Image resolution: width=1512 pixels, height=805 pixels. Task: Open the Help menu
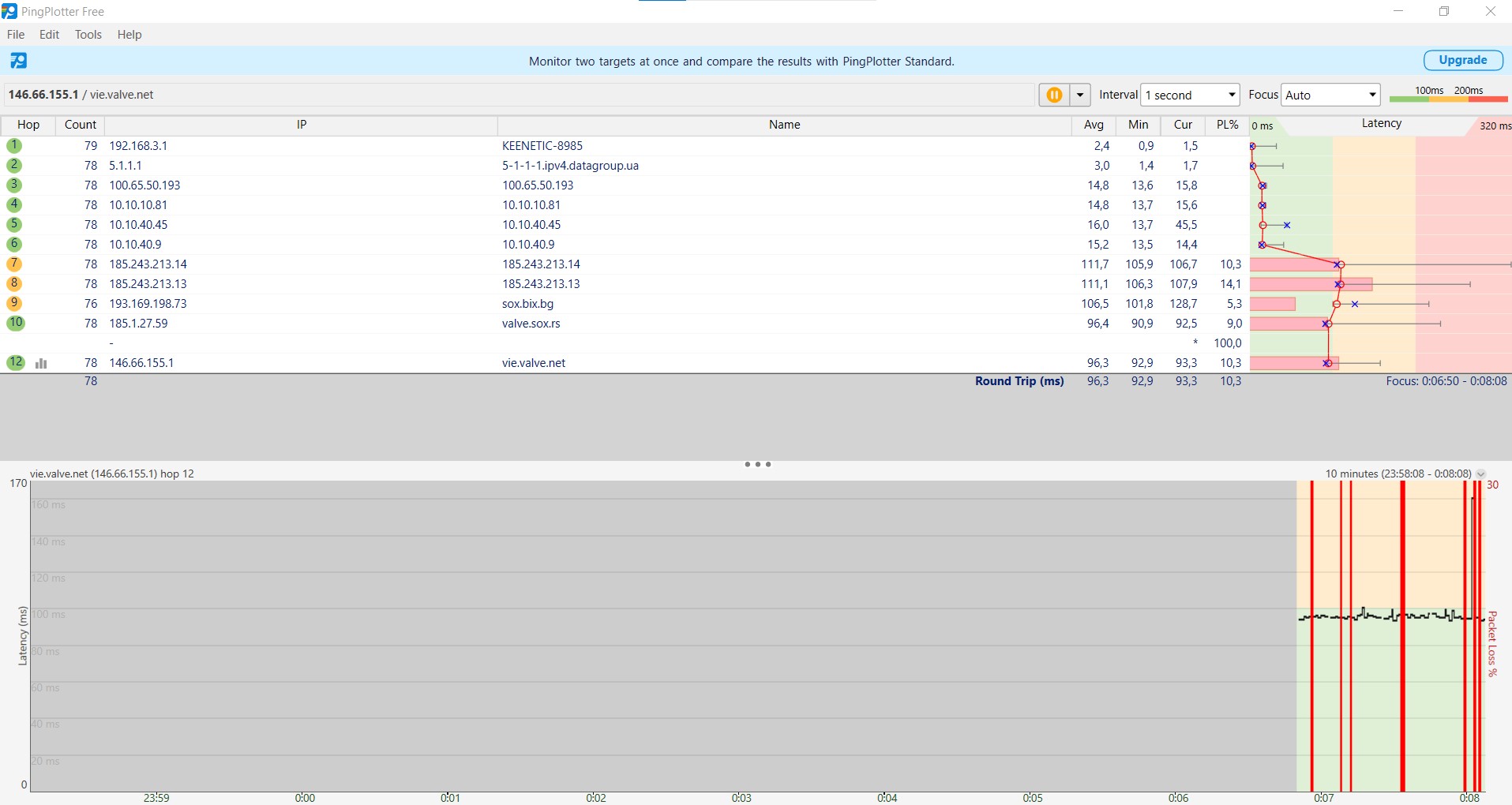(129, 35)
